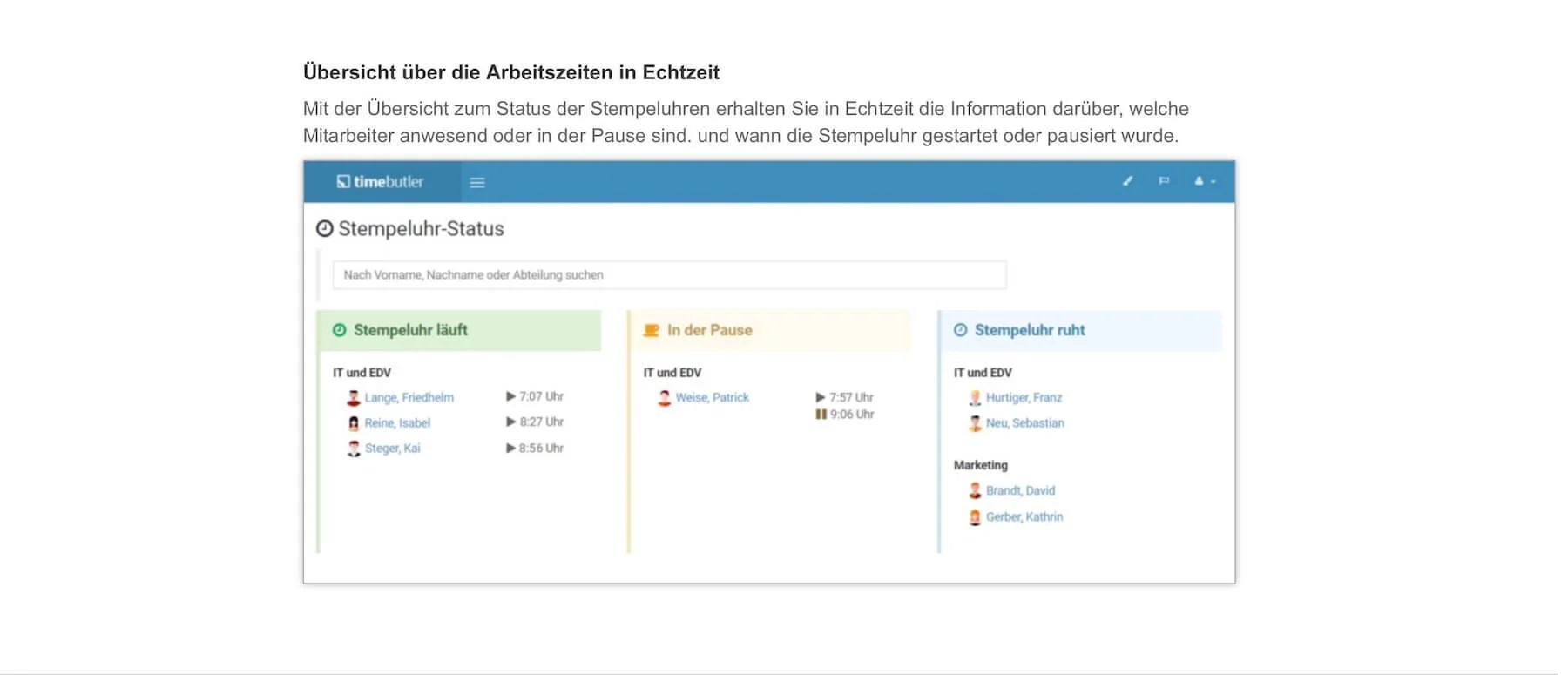1568x675 pixels.
Task: Open the hamburger menu icon
Action: click(477, 182)
